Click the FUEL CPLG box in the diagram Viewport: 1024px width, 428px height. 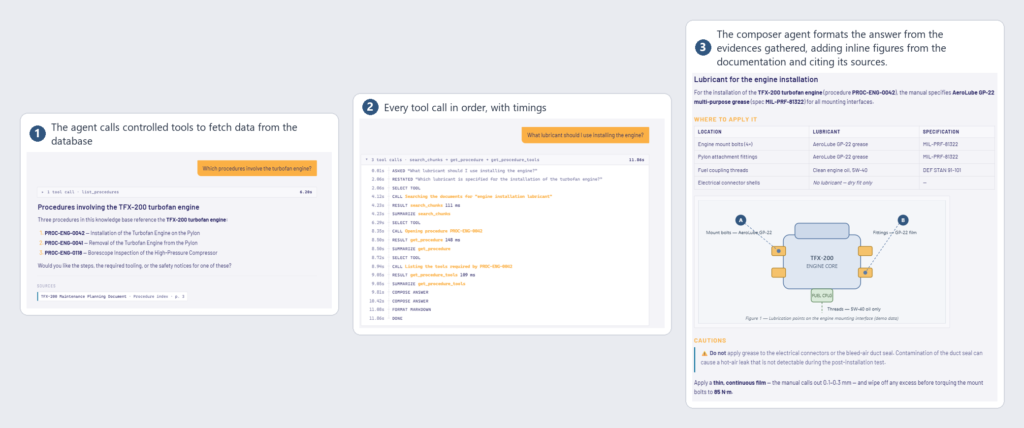click(821, 296)
